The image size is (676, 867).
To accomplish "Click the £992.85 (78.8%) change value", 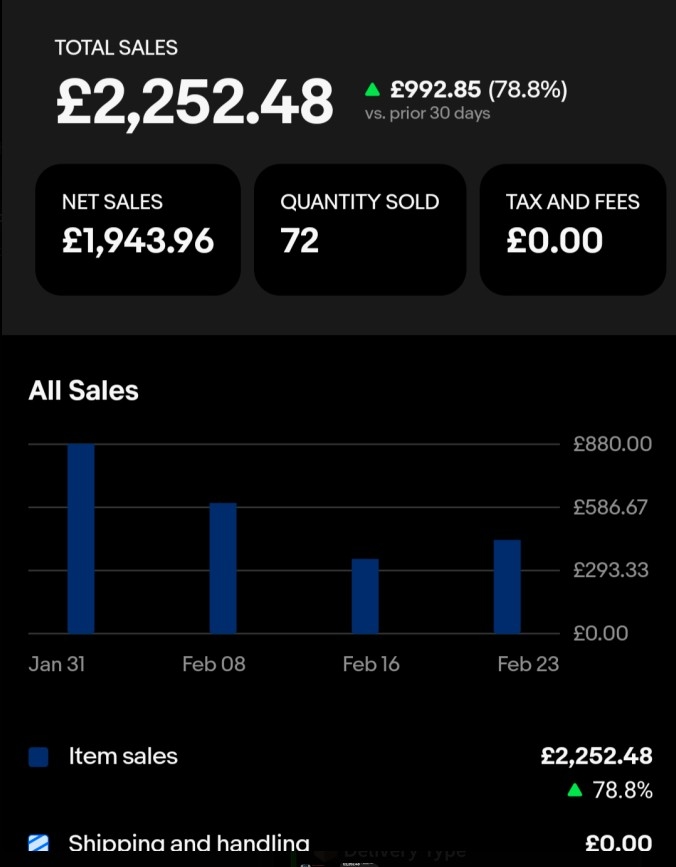I will click(x=478, y=90).
